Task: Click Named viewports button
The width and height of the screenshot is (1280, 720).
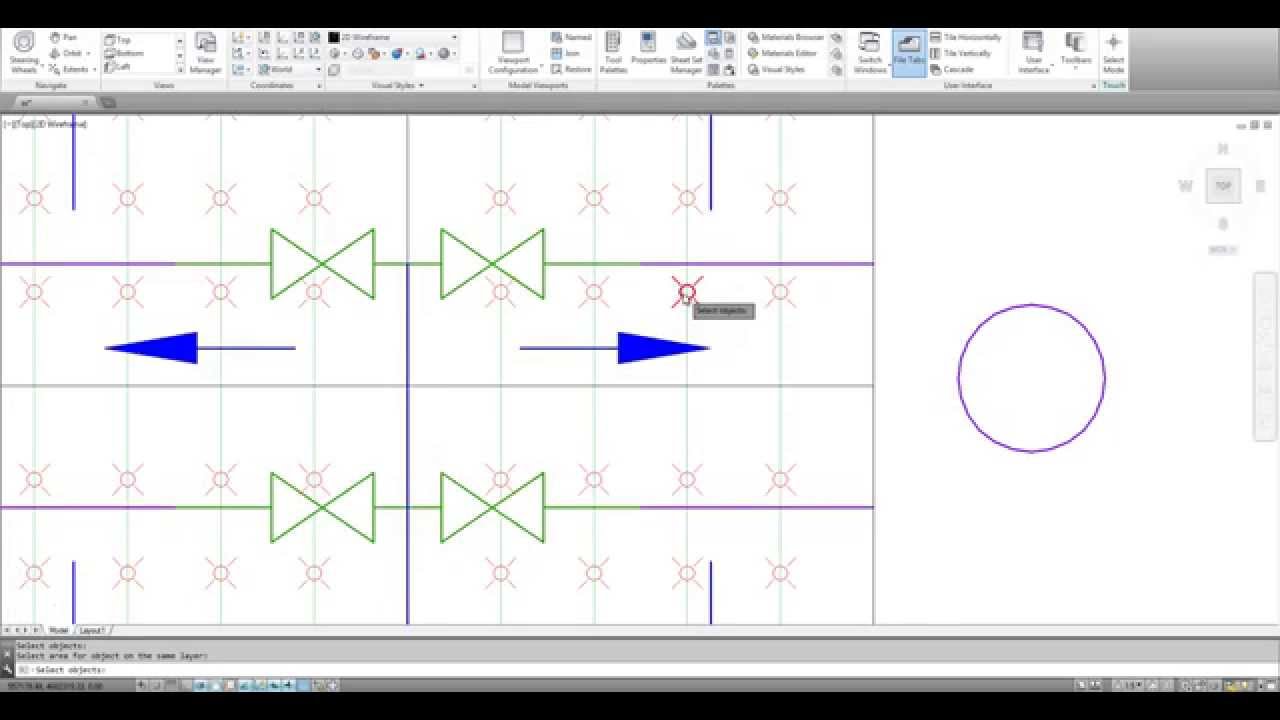Action: coord(571,38)
